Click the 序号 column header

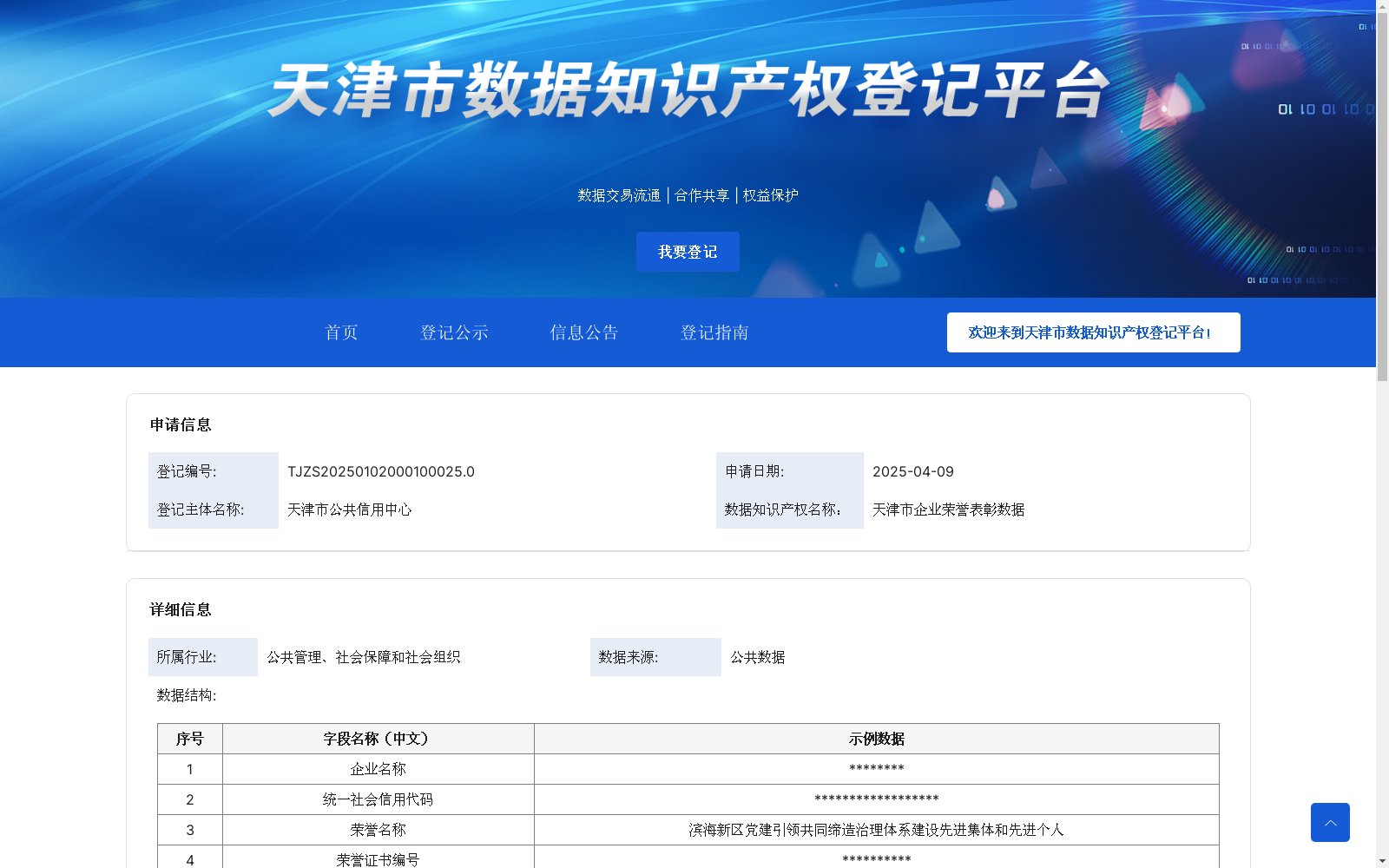pos(190,739)
